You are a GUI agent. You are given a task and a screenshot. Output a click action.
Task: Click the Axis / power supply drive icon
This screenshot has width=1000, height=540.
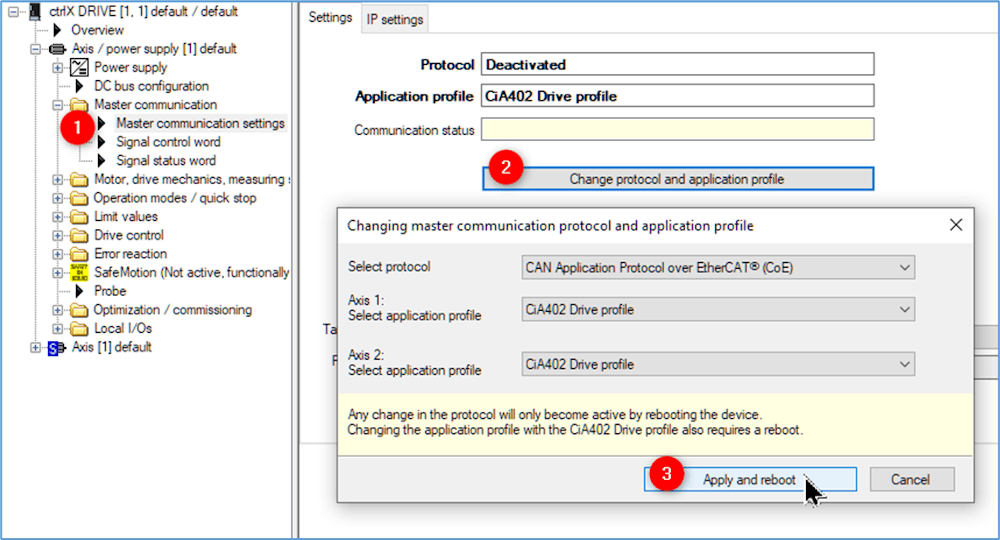tap(57, 49)
